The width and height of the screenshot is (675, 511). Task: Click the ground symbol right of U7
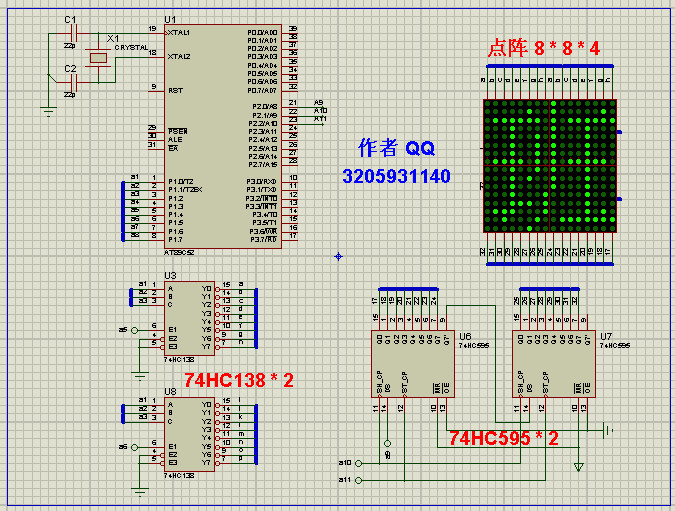click(608, 430)
